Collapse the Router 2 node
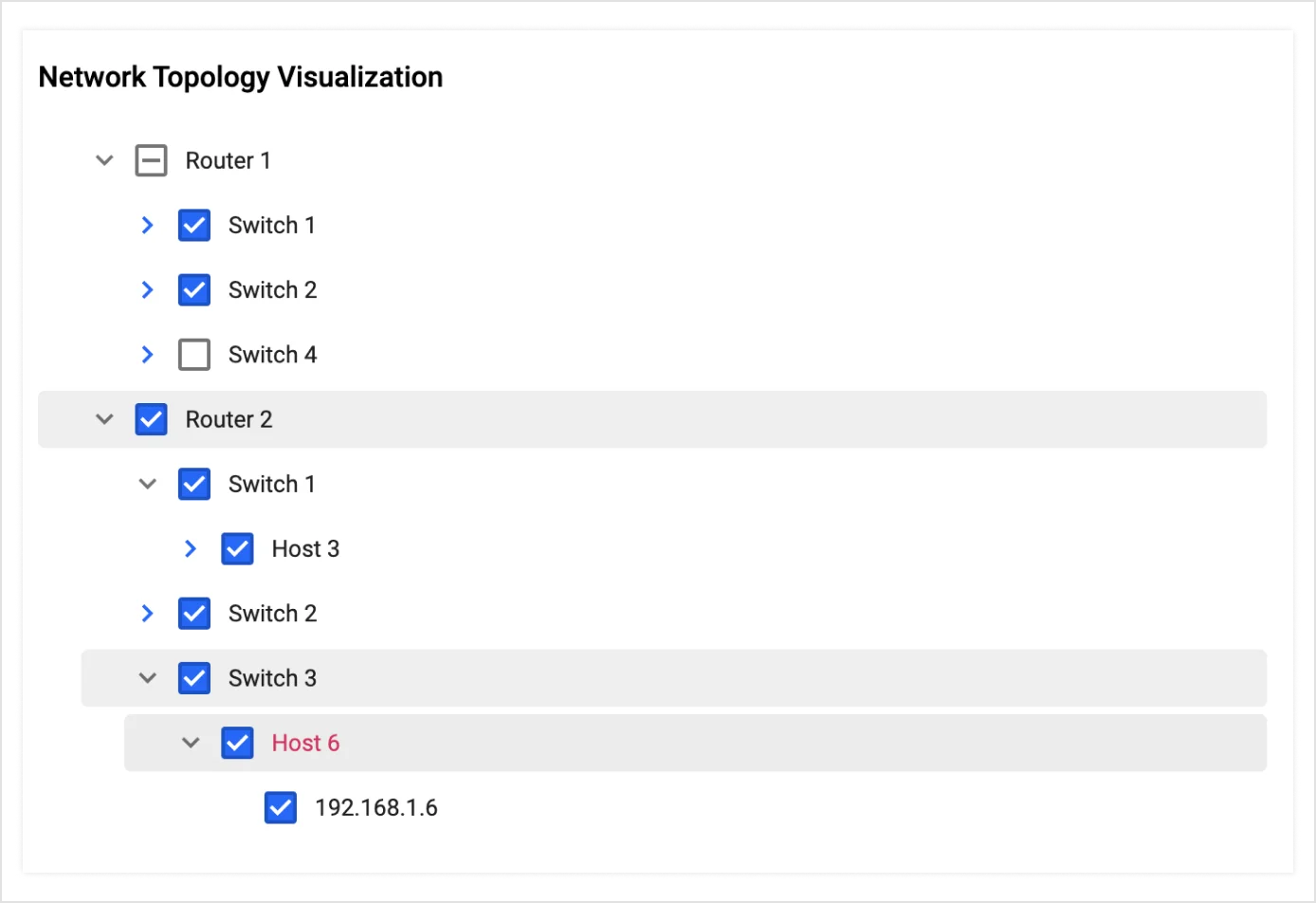 pyautogui.click(x=104, y=419)
